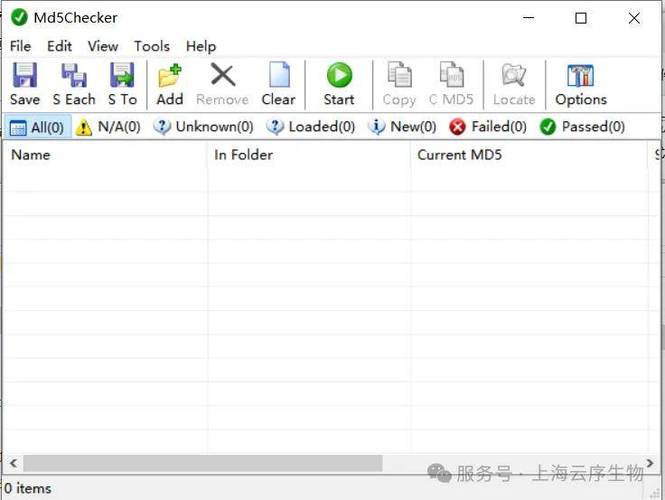Click the horizontal scrollbar thumb
Image resolution: width=665 pixels, height=500 pixels.
pos(202,464)
